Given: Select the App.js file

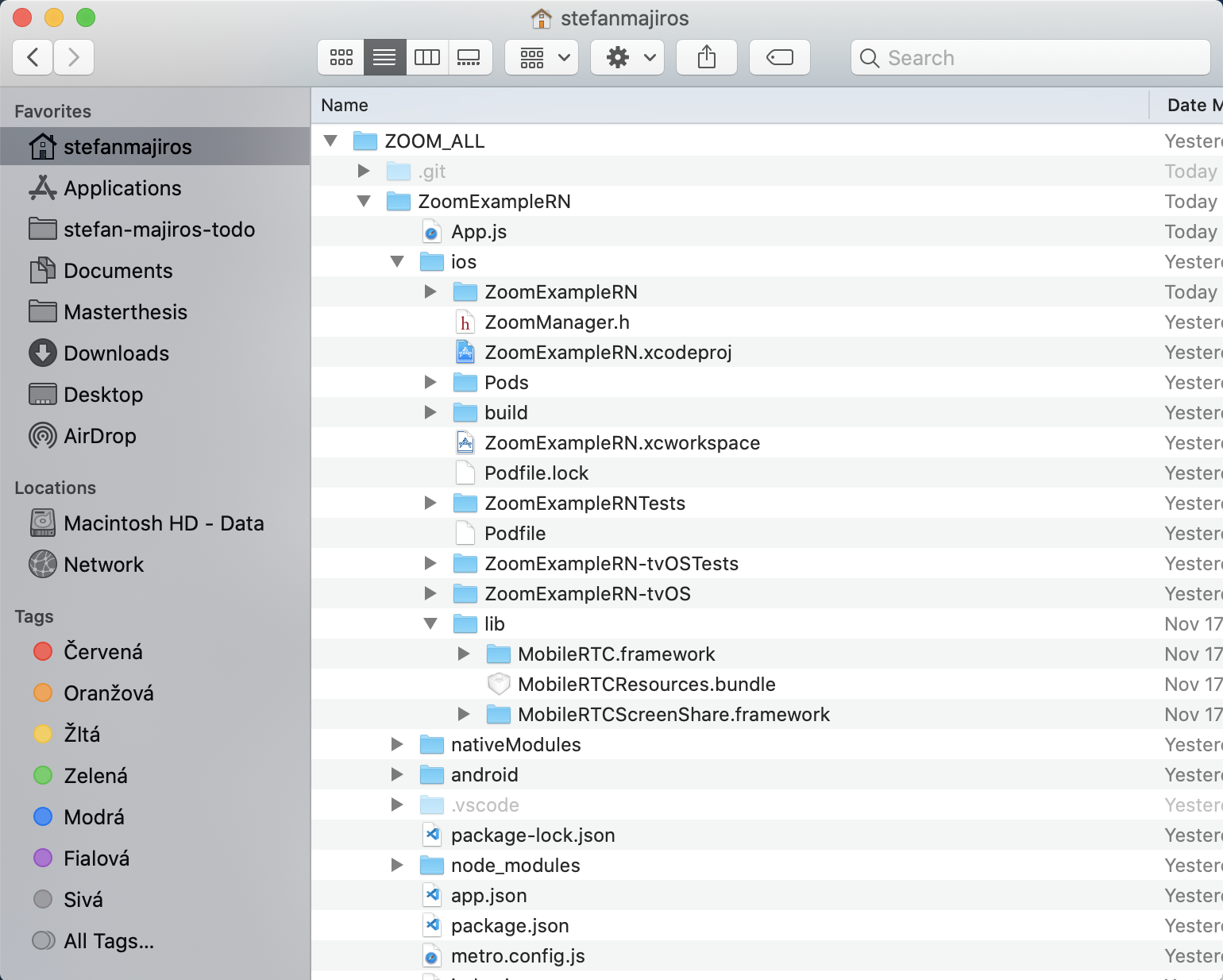Looking at the screenshot, I should click(x=767, y=232).
